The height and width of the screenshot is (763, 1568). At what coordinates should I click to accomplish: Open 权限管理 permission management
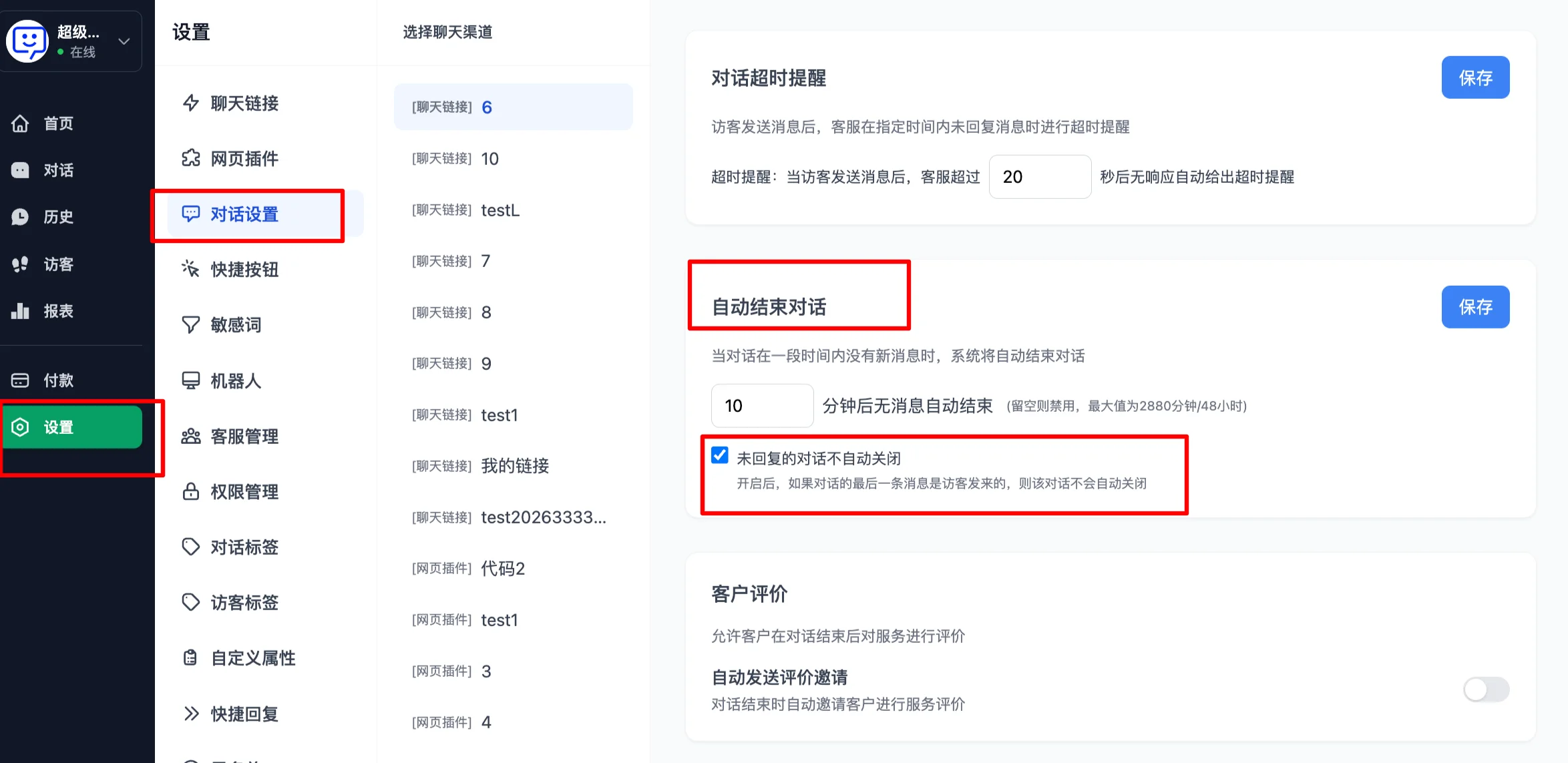(244, 492)
